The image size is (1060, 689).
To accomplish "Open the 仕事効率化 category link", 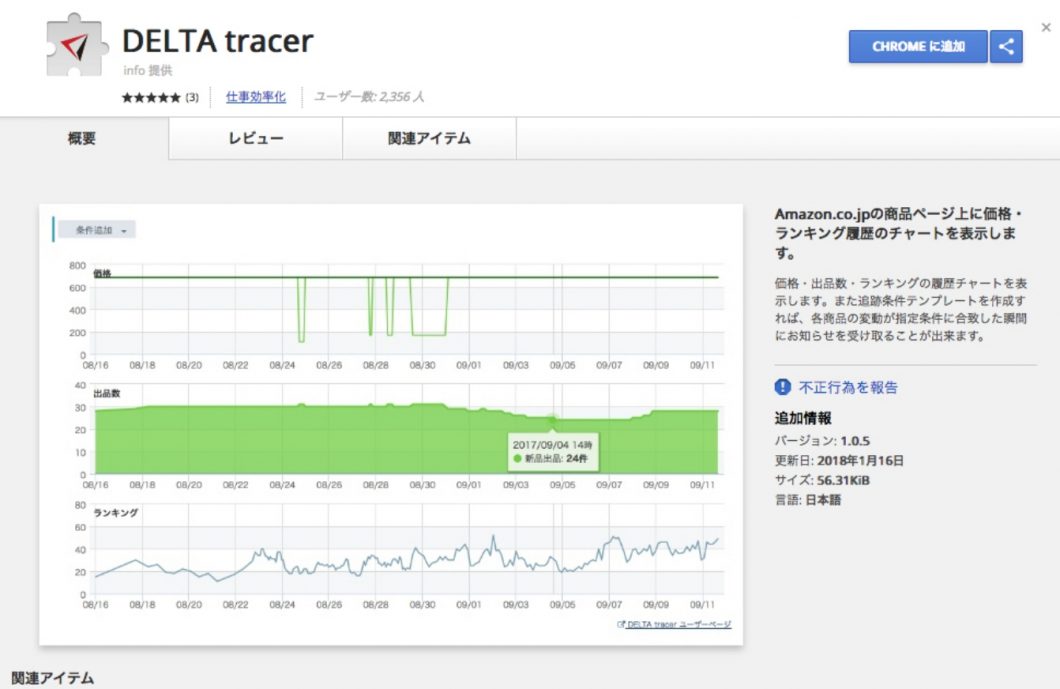I will [x=256, y=97].
